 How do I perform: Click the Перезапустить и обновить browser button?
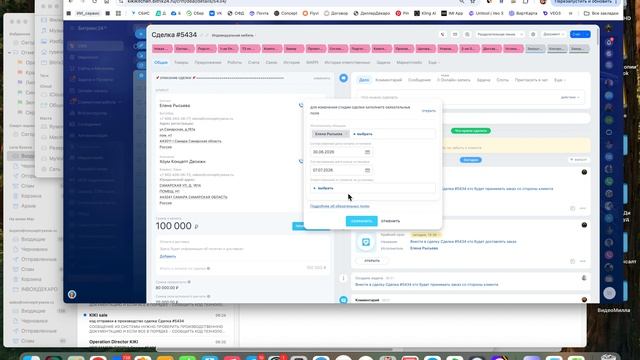click(x=585, y=2)
